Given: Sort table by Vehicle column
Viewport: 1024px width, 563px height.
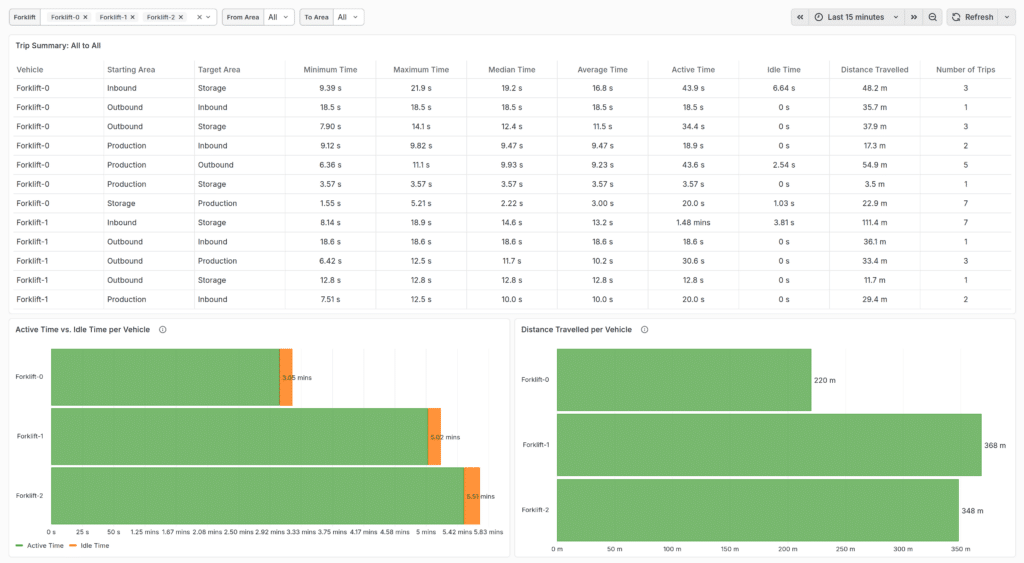Looking at the screenshot, I should (x=30, y=70).
